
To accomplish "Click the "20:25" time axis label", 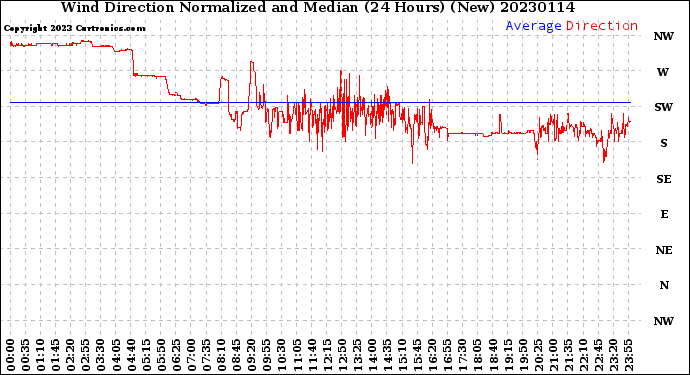I will pos(538,355).
